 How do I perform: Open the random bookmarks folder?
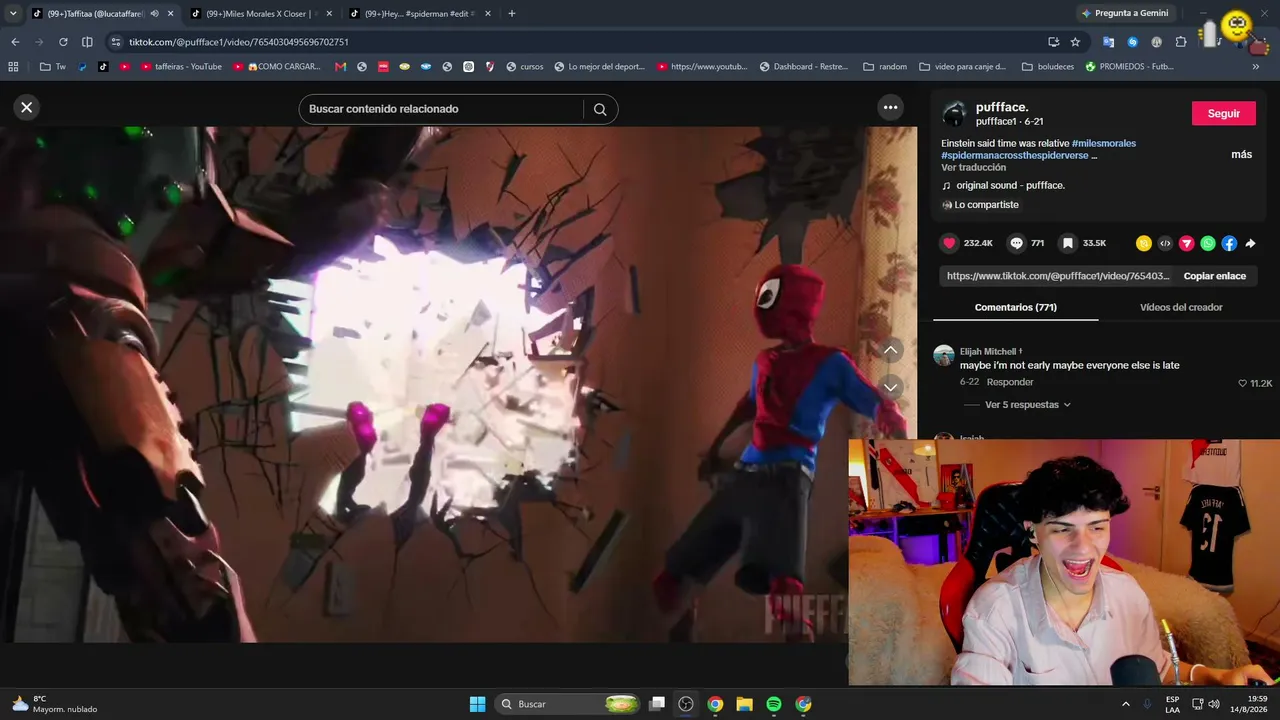pyautogui.click(x=885, y=67)
